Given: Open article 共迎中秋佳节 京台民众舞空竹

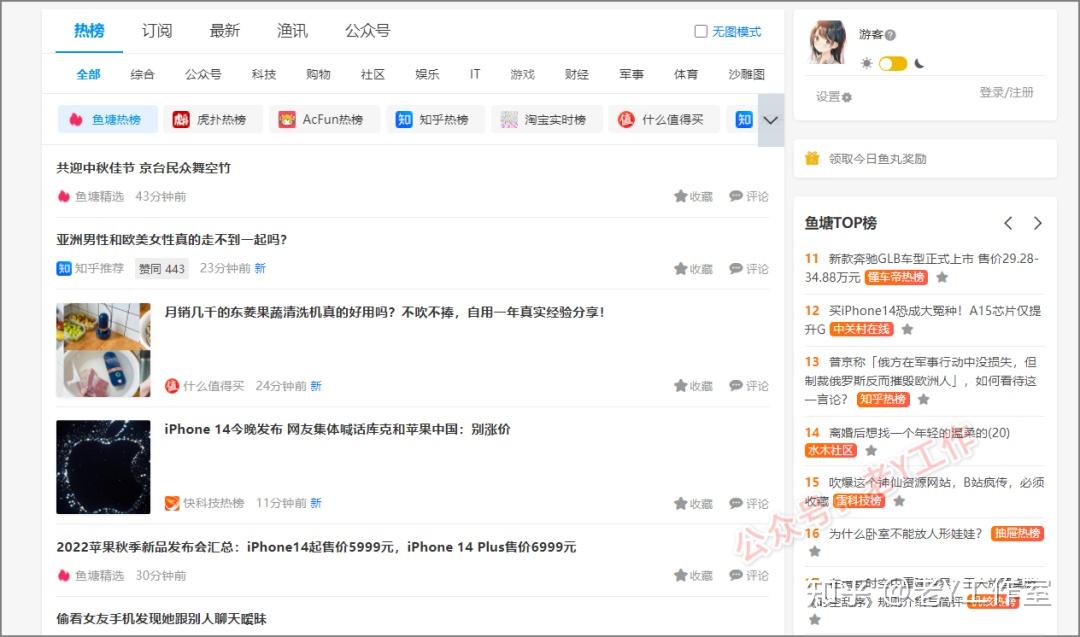Looking at the screenshot, I should (143, 168).
